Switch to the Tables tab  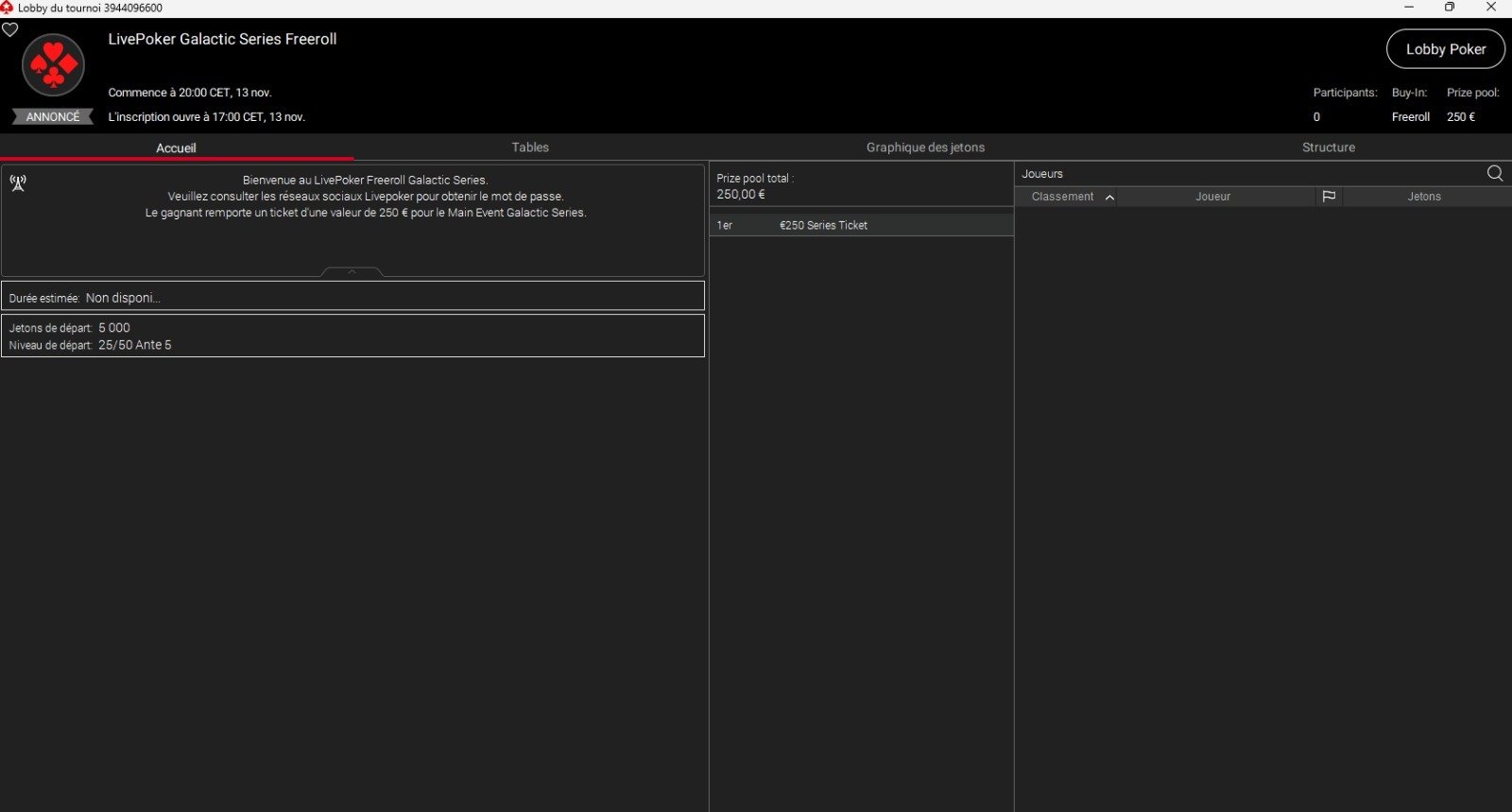(530, 147)
